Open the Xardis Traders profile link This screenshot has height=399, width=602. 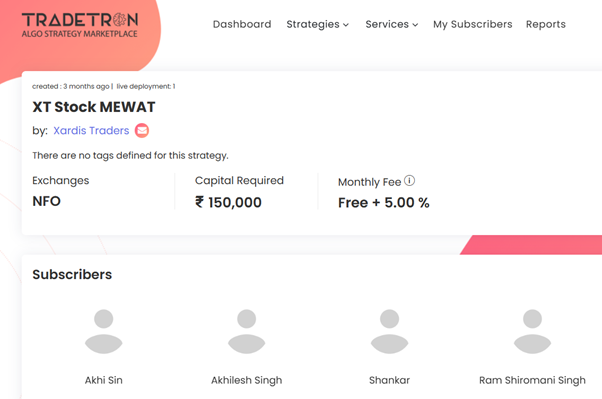click(x=91, y=131)
